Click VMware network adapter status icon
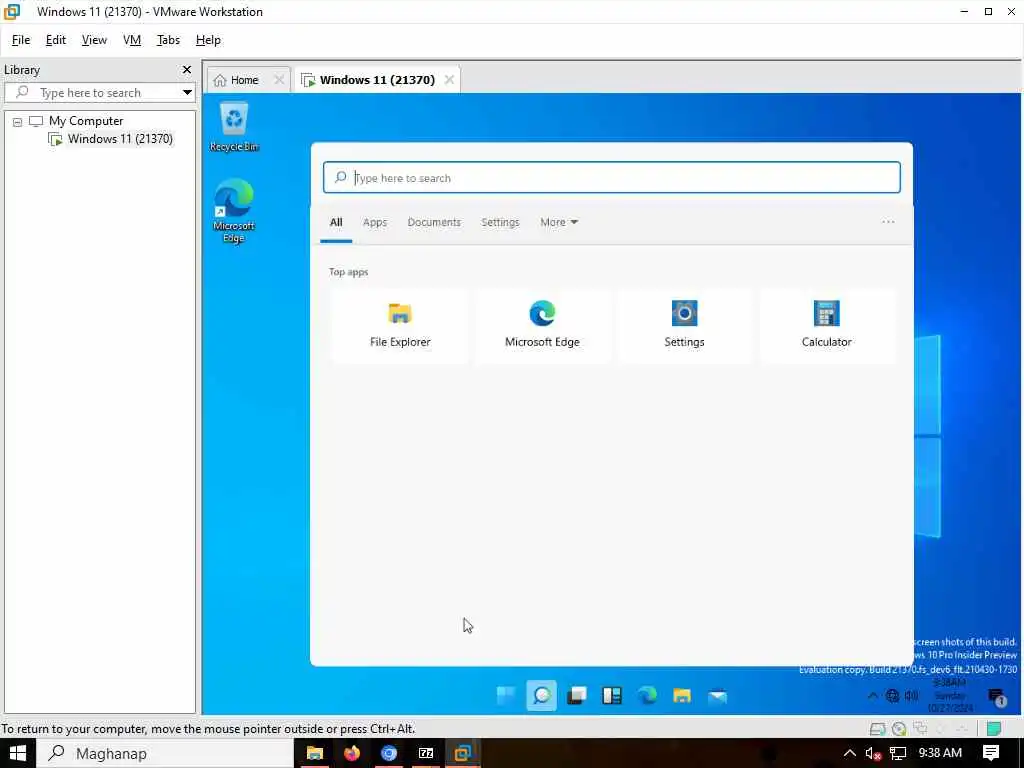Image resolution: width=1024 pixels, height=768 pixels. tap(921, 728)
